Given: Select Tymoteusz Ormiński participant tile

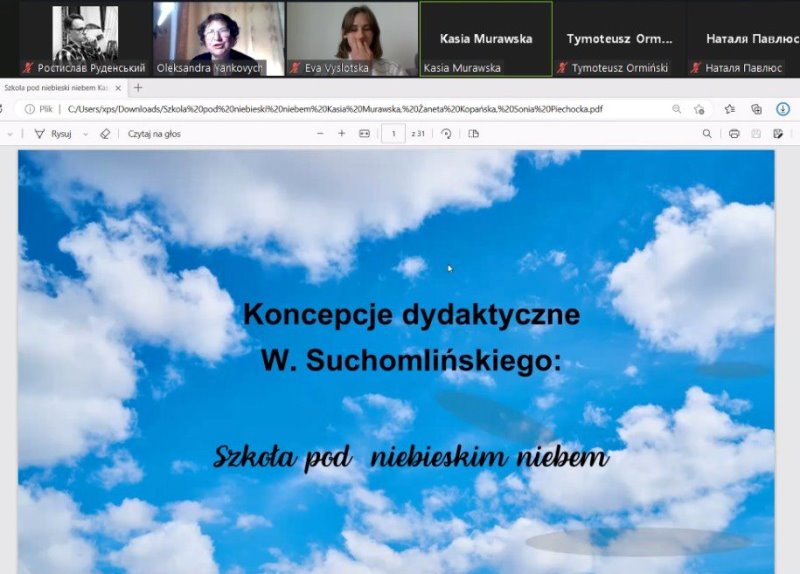Looking at the screenshot, I should coord(619,39).
